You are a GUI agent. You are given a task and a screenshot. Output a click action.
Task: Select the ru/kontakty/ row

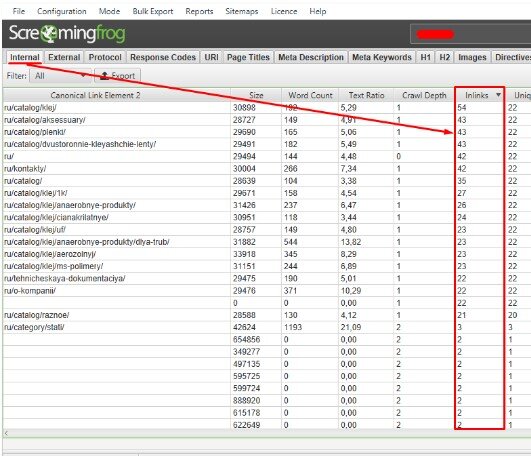click(x=267, y=169)
